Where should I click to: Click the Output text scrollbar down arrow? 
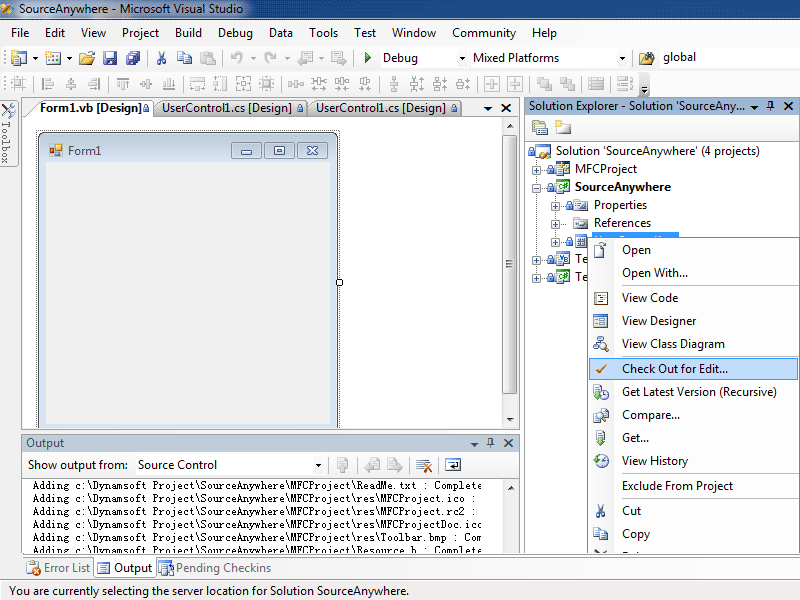(509, 547)
